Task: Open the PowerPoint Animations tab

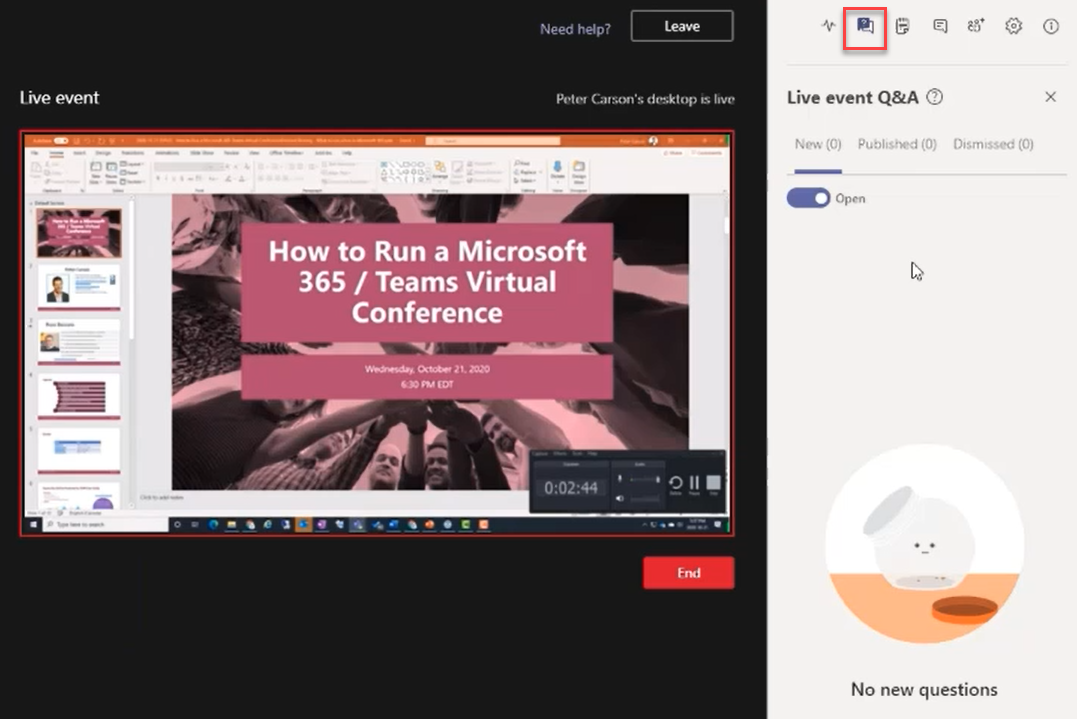Action: [x=167, y=153]
